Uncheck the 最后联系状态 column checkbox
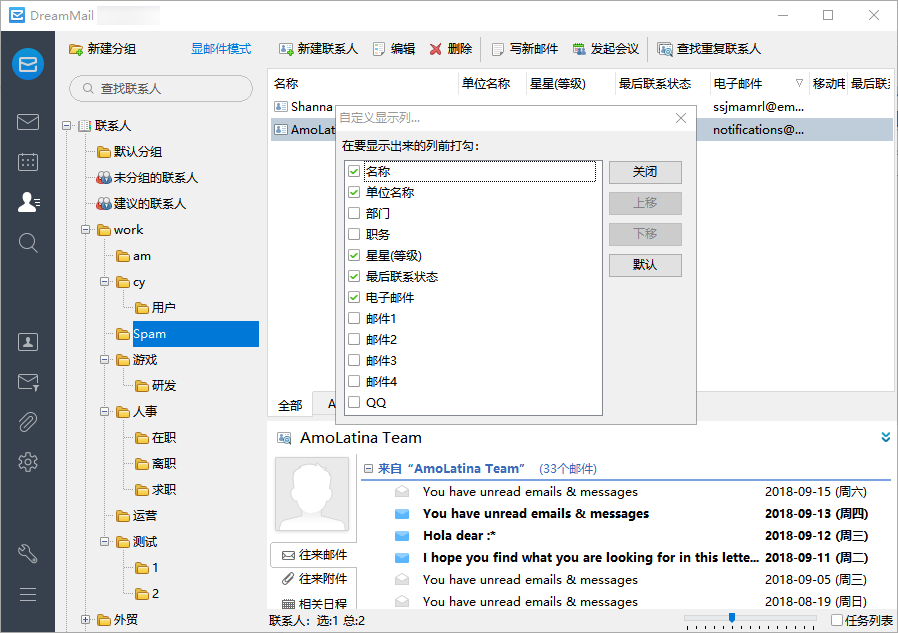This screenshot has height=633, width=898. click(354, 277)
